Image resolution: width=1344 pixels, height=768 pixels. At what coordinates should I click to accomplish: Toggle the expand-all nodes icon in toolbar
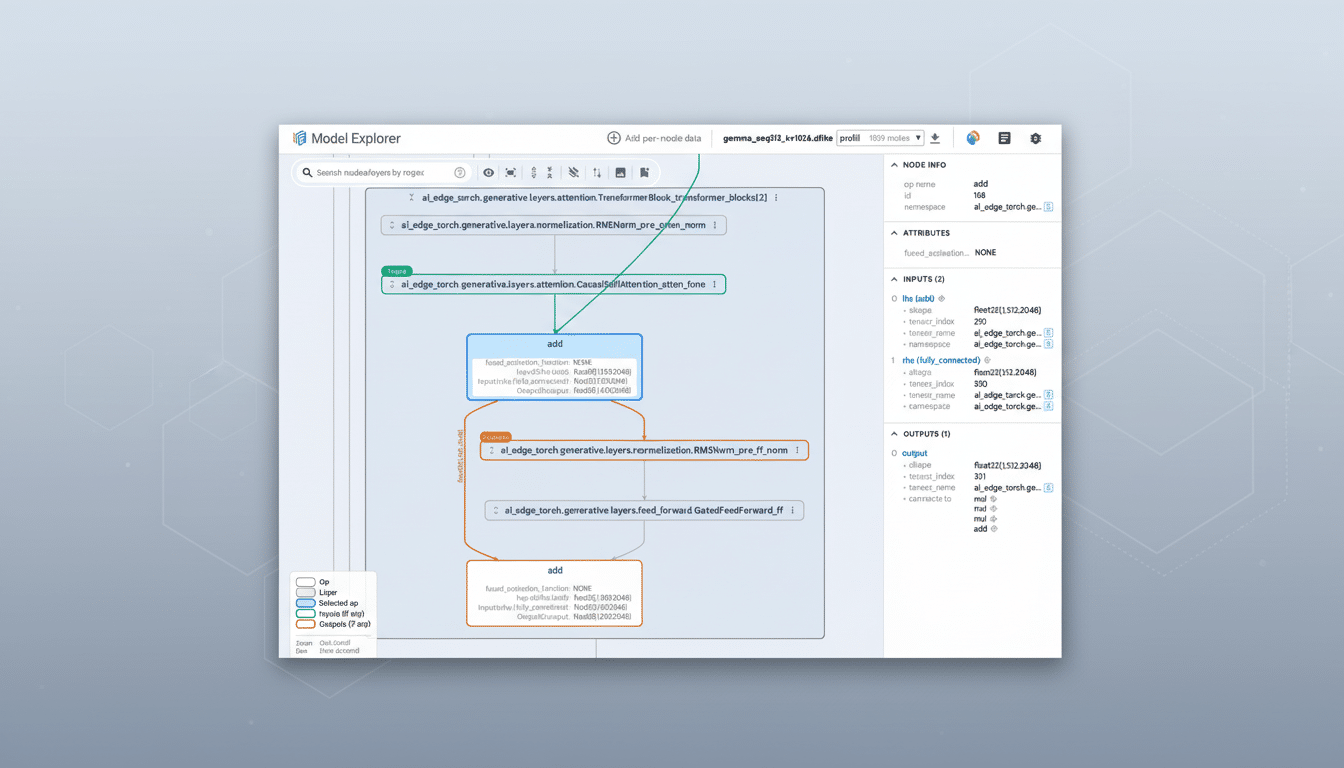(534, 172)
